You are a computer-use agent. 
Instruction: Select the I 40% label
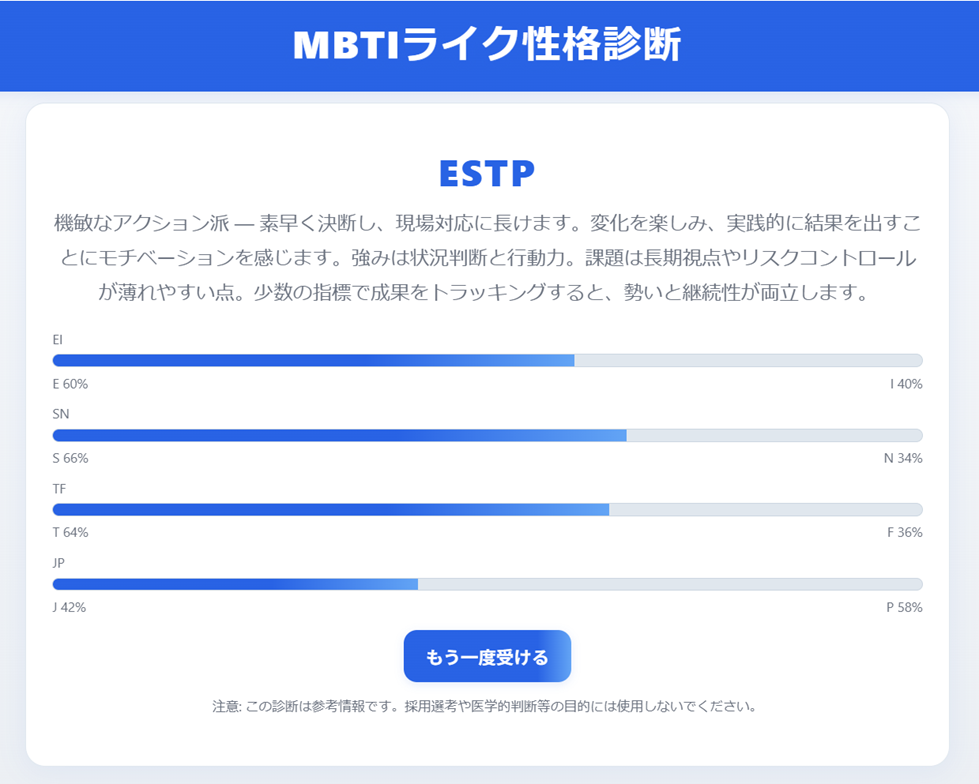(906, 384)
